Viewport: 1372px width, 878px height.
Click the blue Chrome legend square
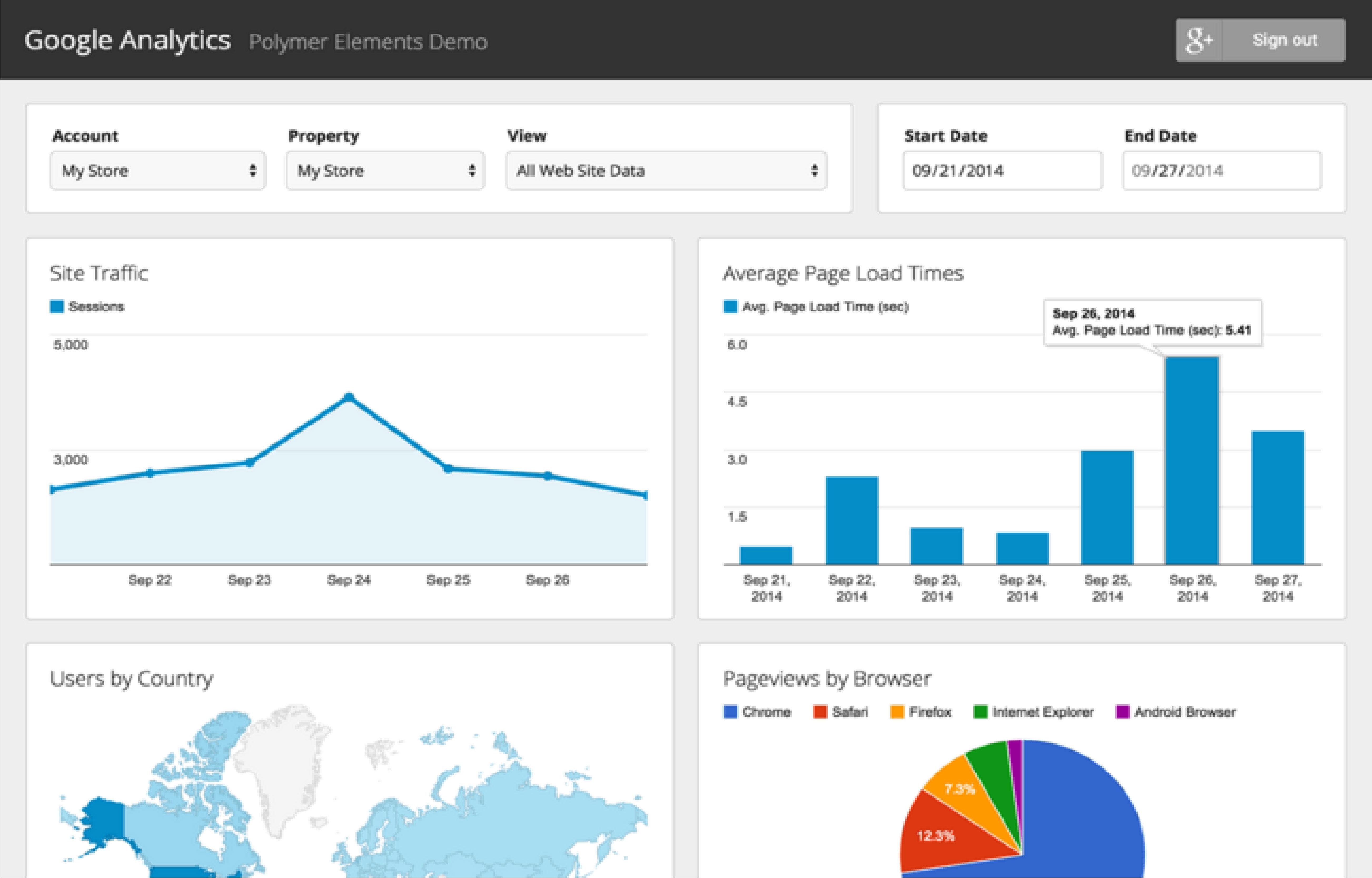(730, 711)
